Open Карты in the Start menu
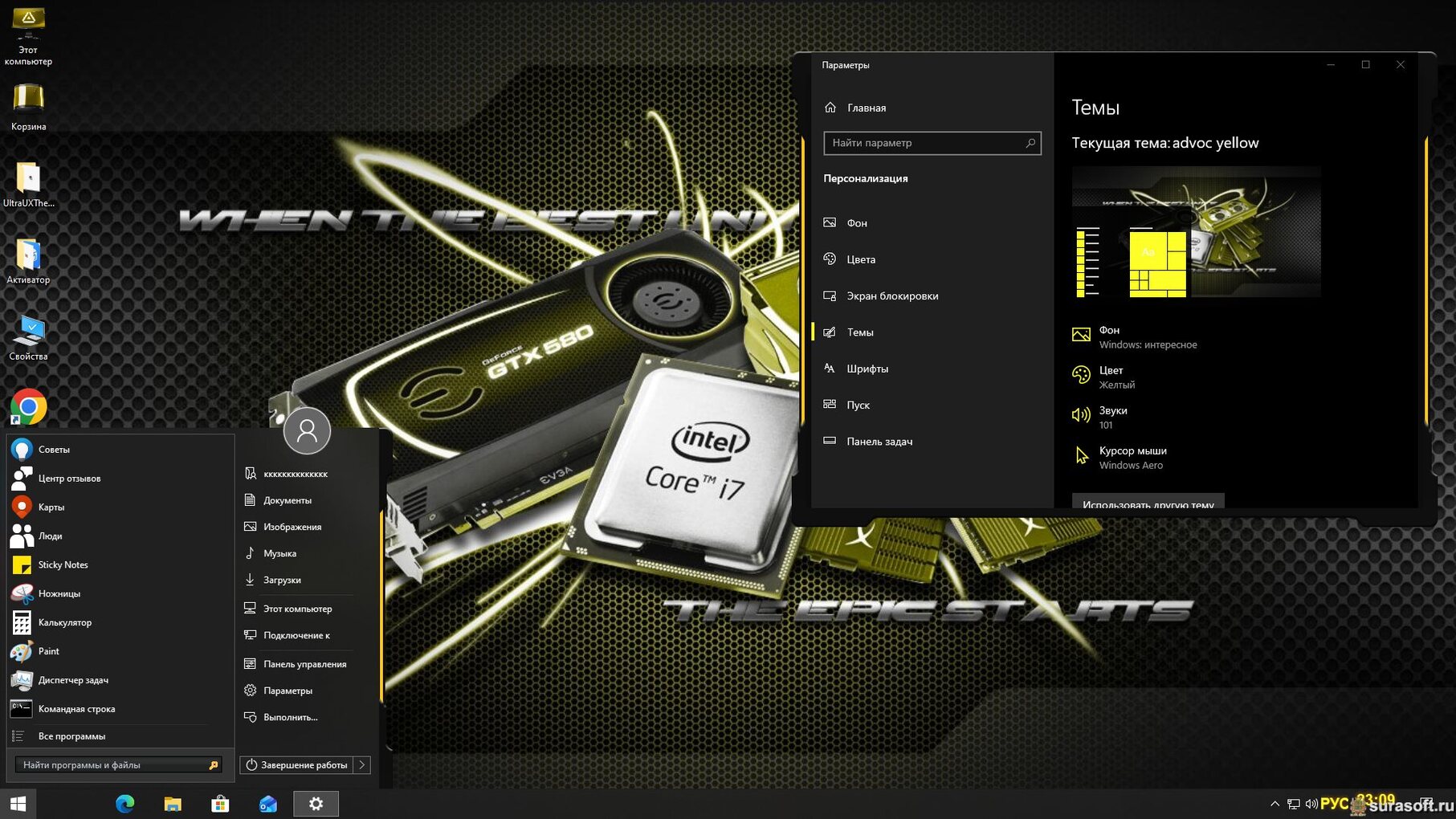The width and height of the screenshot is (1456, 819). [x=120, y=507]
